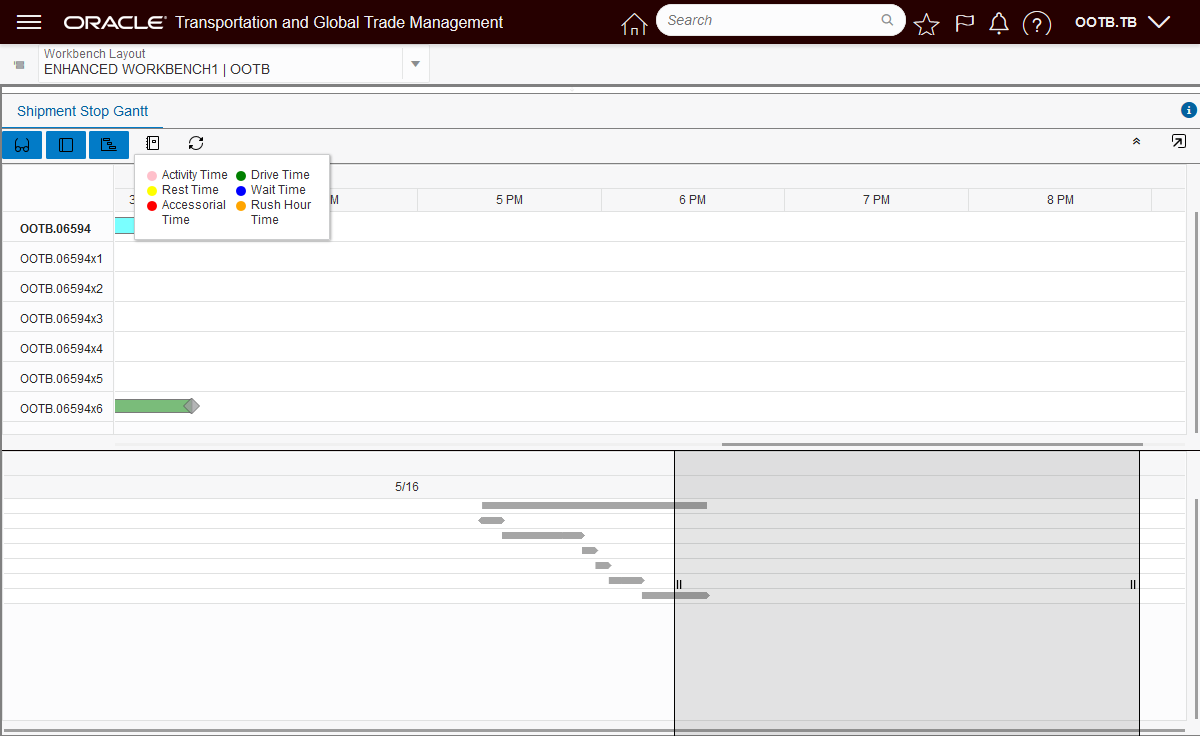Image resolution: width=1200 pixels, height=736 pixels.
Task: Toggle the side panel layout button
Action: (66, 145)
